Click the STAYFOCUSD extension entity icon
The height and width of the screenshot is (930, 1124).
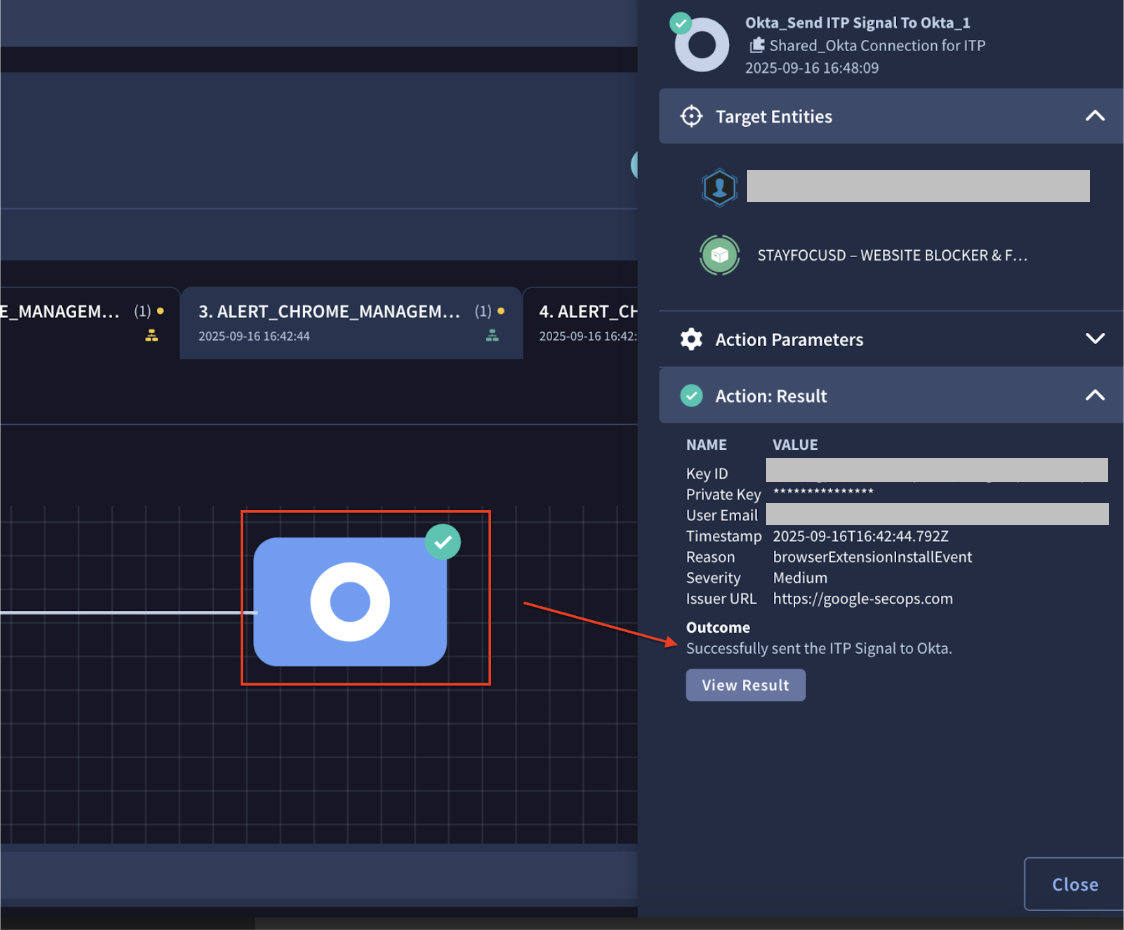click(x=720, y=255)
